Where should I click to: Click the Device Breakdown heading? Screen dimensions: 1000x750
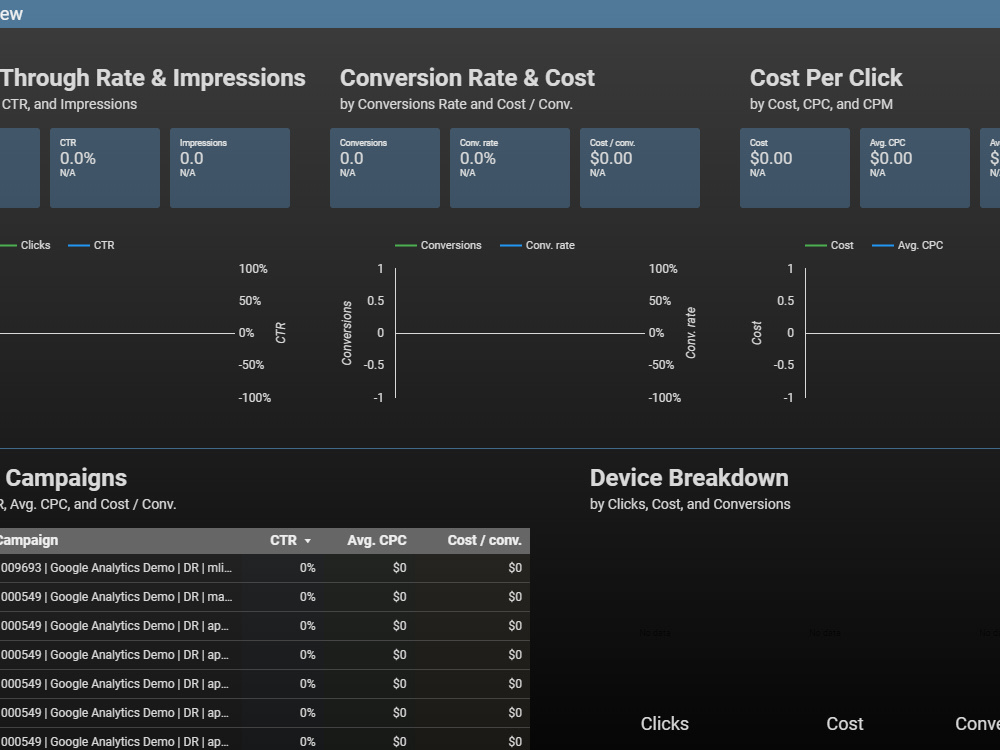click(x=689, y=478)
